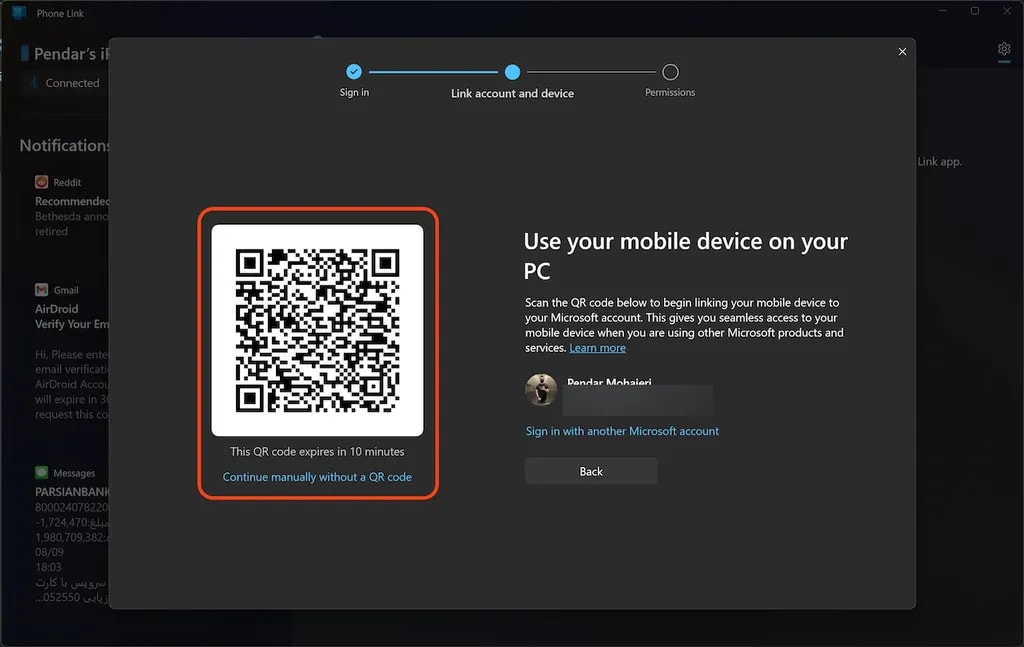The height and width of the screenshot is (647, 1024).
Task: Click Continue manually without a QR code
Action: [317, 477]
